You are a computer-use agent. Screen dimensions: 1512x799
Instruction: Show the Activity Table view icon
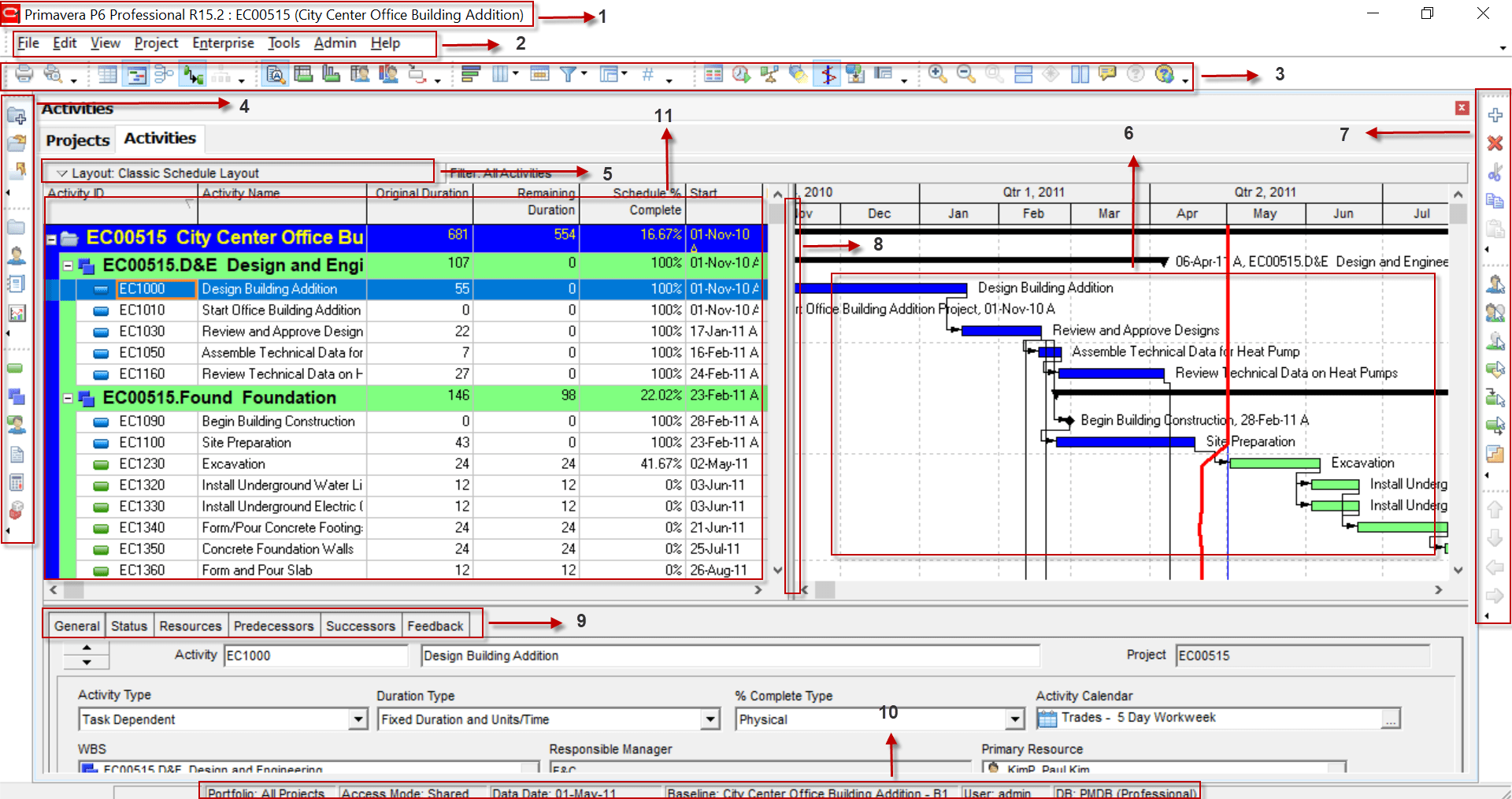108,75
